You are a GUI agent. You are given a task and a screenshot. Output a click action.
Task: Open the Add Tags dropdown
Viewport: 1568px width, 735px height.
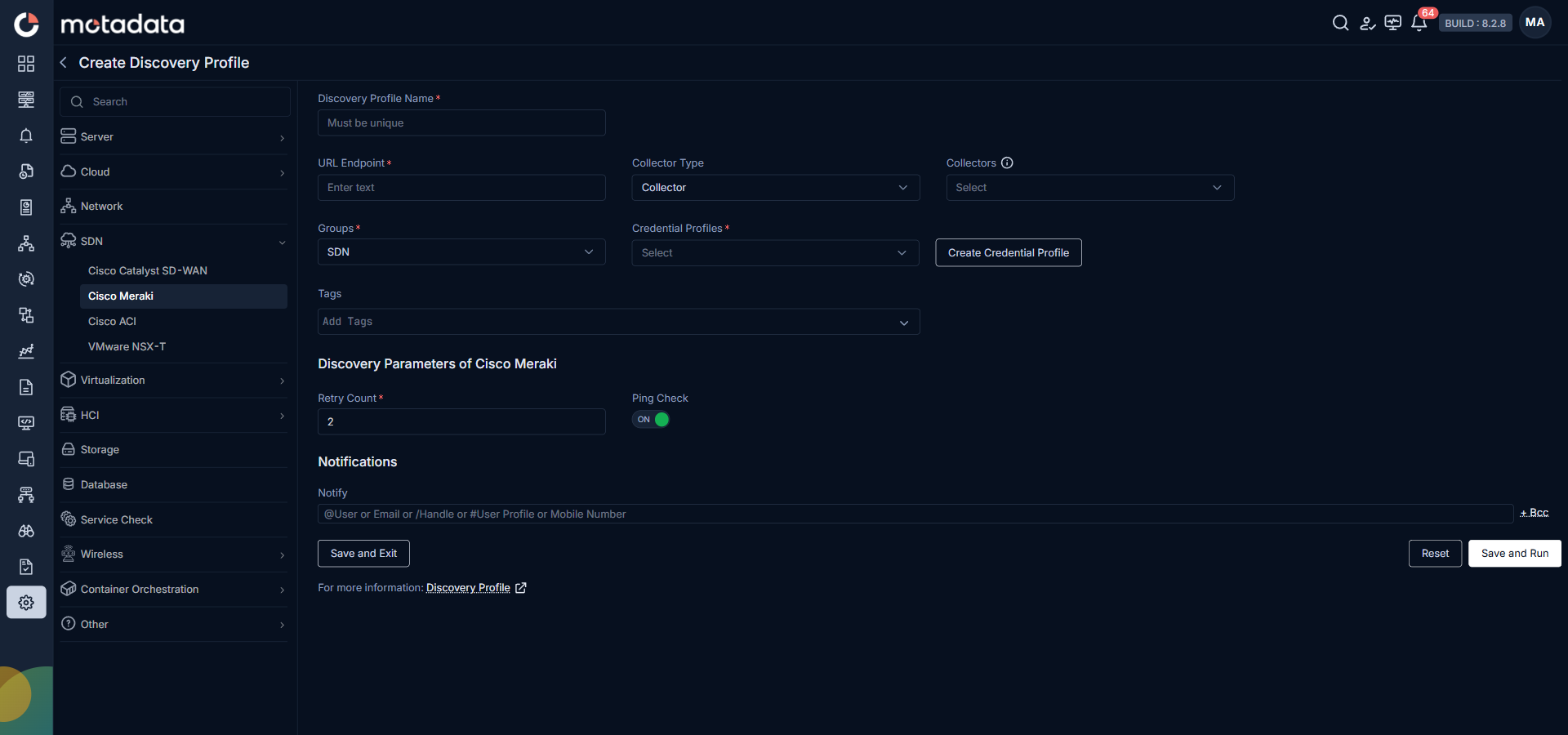point(619,322)
